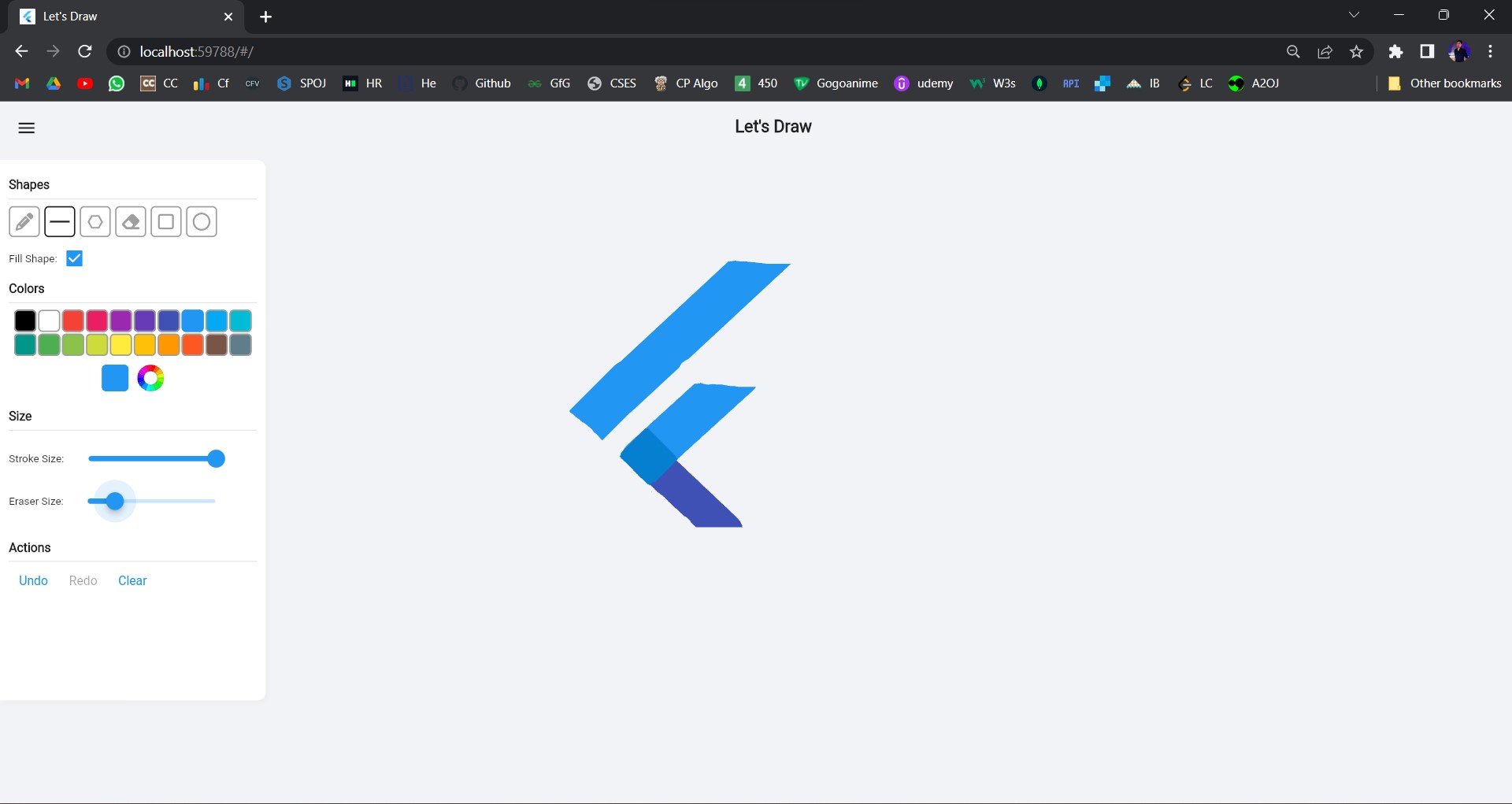Click the Redo action button
The height and width of the screenshot is (804, 1512).
[83, 580]
